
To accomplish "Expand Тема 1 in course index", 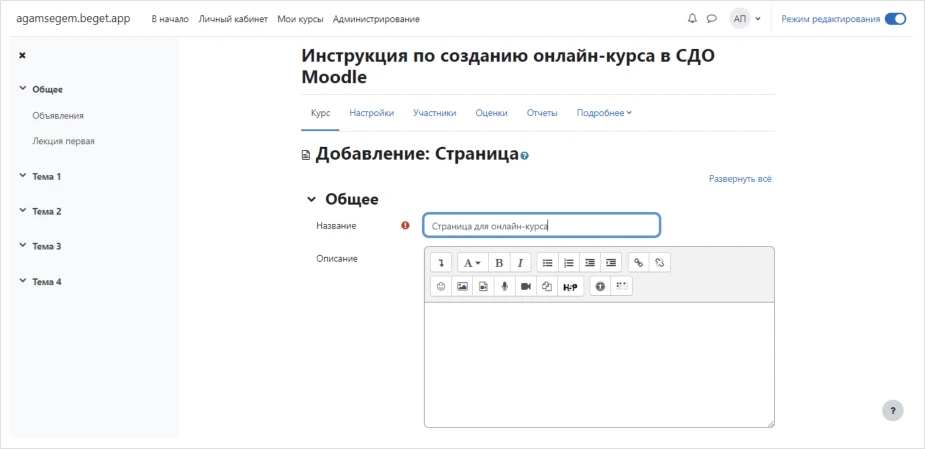I will coord(22,176).
